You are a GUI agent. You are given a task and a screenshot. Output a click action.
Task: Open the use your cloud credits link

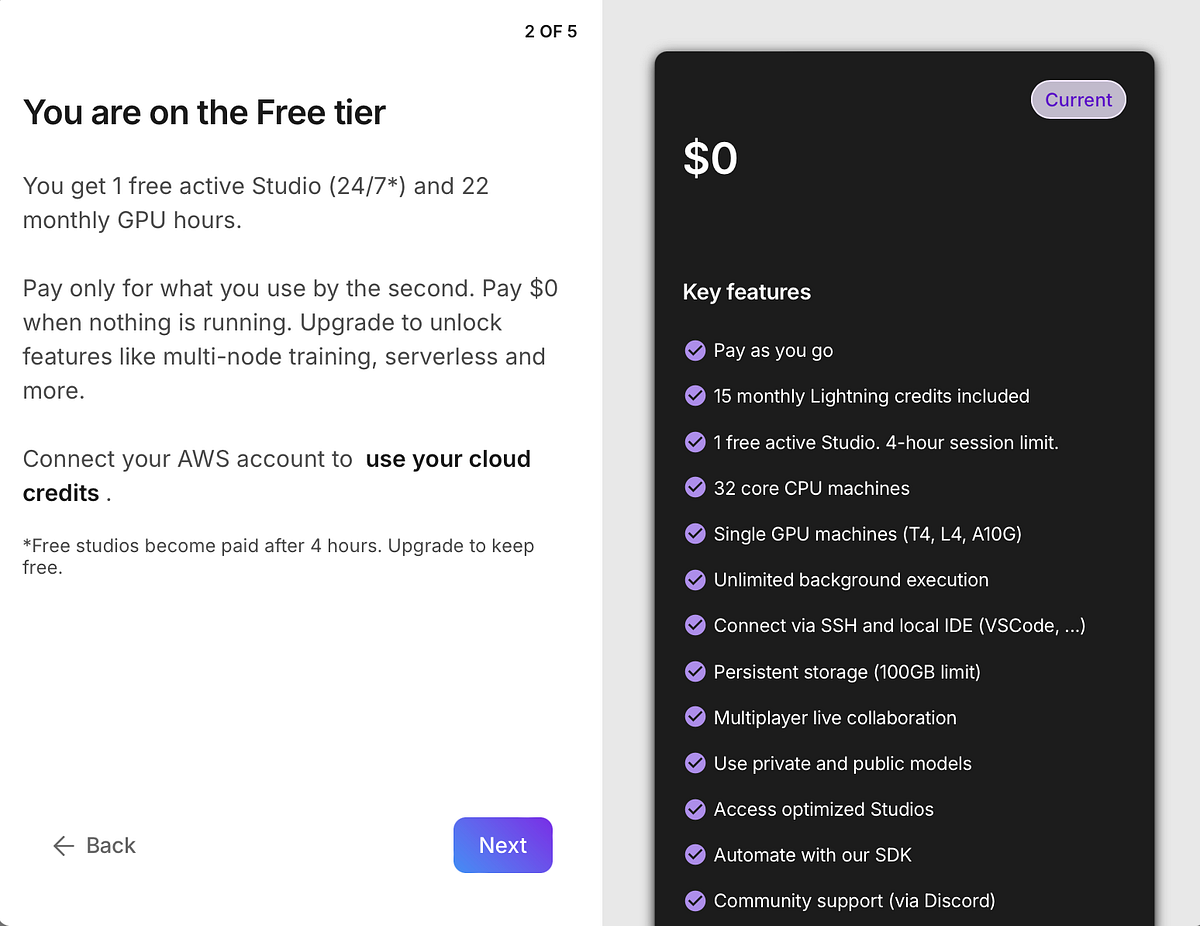277,476
